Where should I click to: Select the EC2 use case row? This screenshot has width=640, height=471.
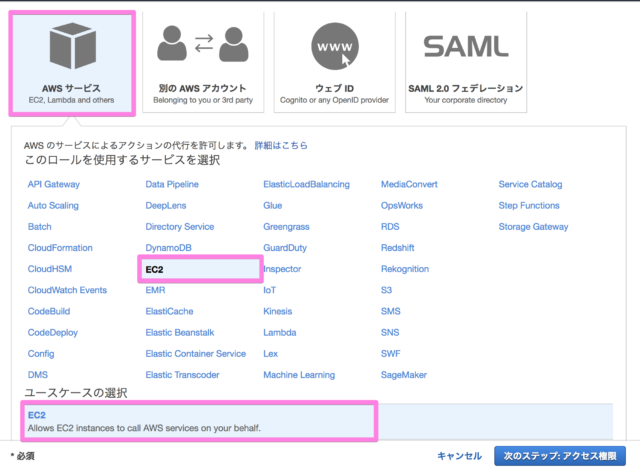[x=318, y=421]
